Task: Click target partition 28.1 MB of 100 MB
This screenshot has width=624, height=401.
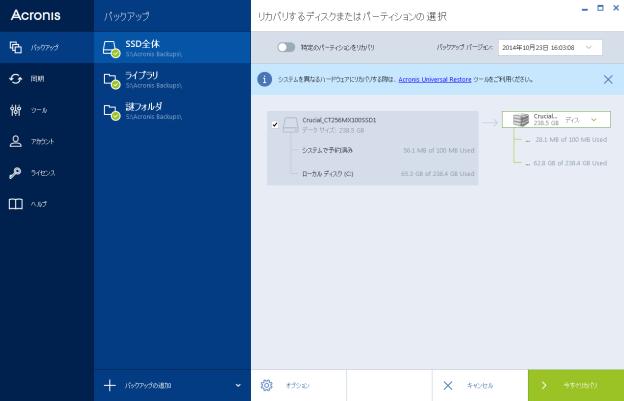Action: click(566, 140)
